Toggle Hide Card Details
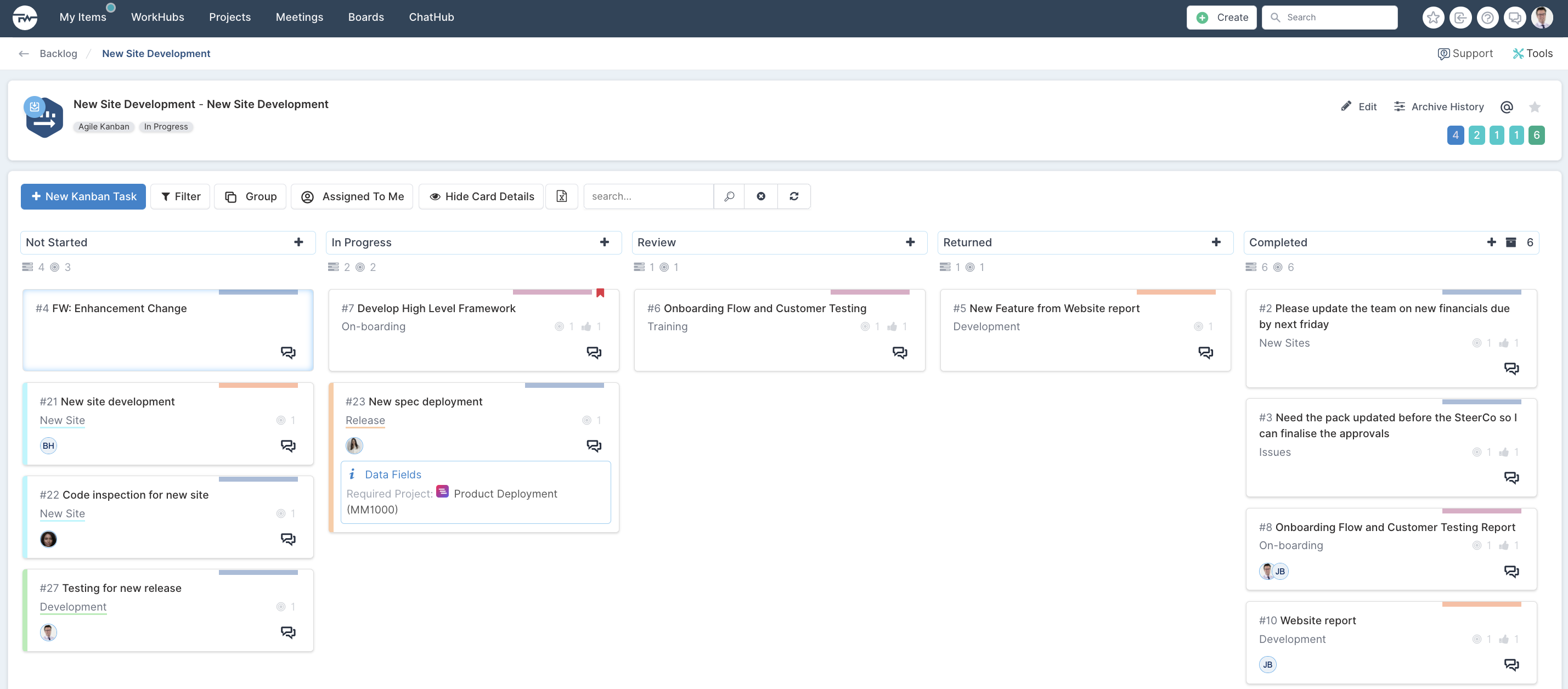Viewport: 1568px width, 689px height. [x=482, y=196]
